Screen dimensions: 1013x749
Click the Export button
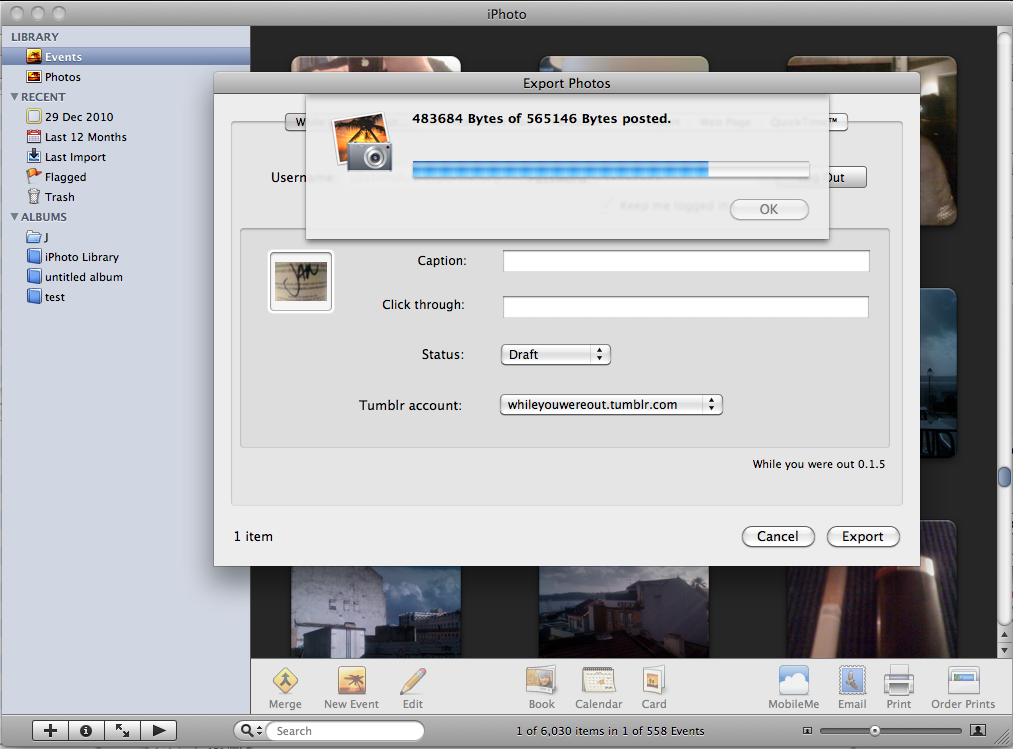[862, 536]
